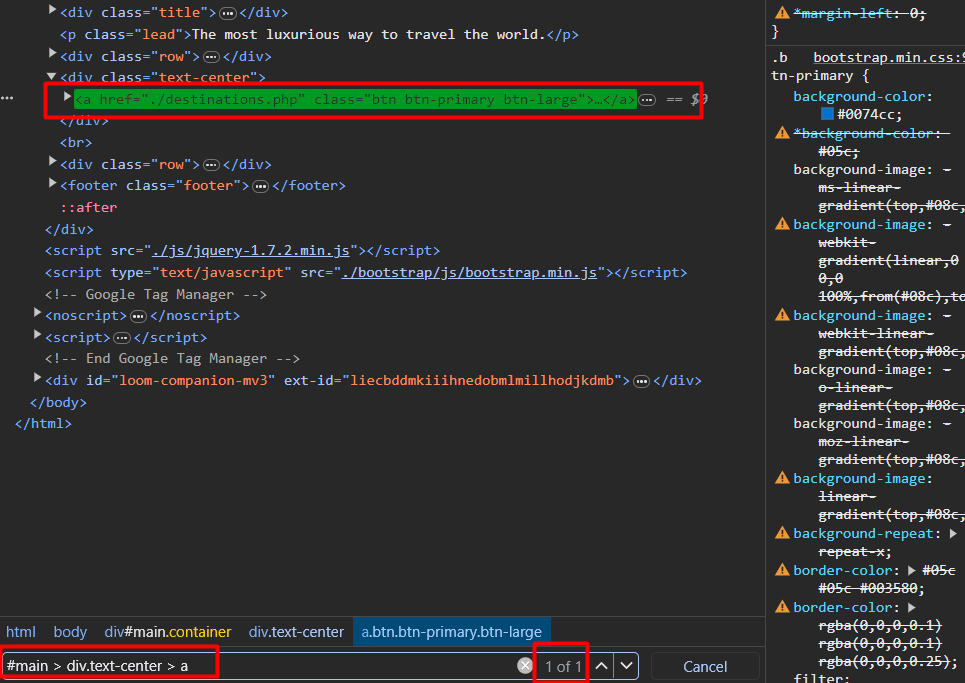Click the repeat-x property value
This screenshot has width=965, height=683.
tap(851, 552)
